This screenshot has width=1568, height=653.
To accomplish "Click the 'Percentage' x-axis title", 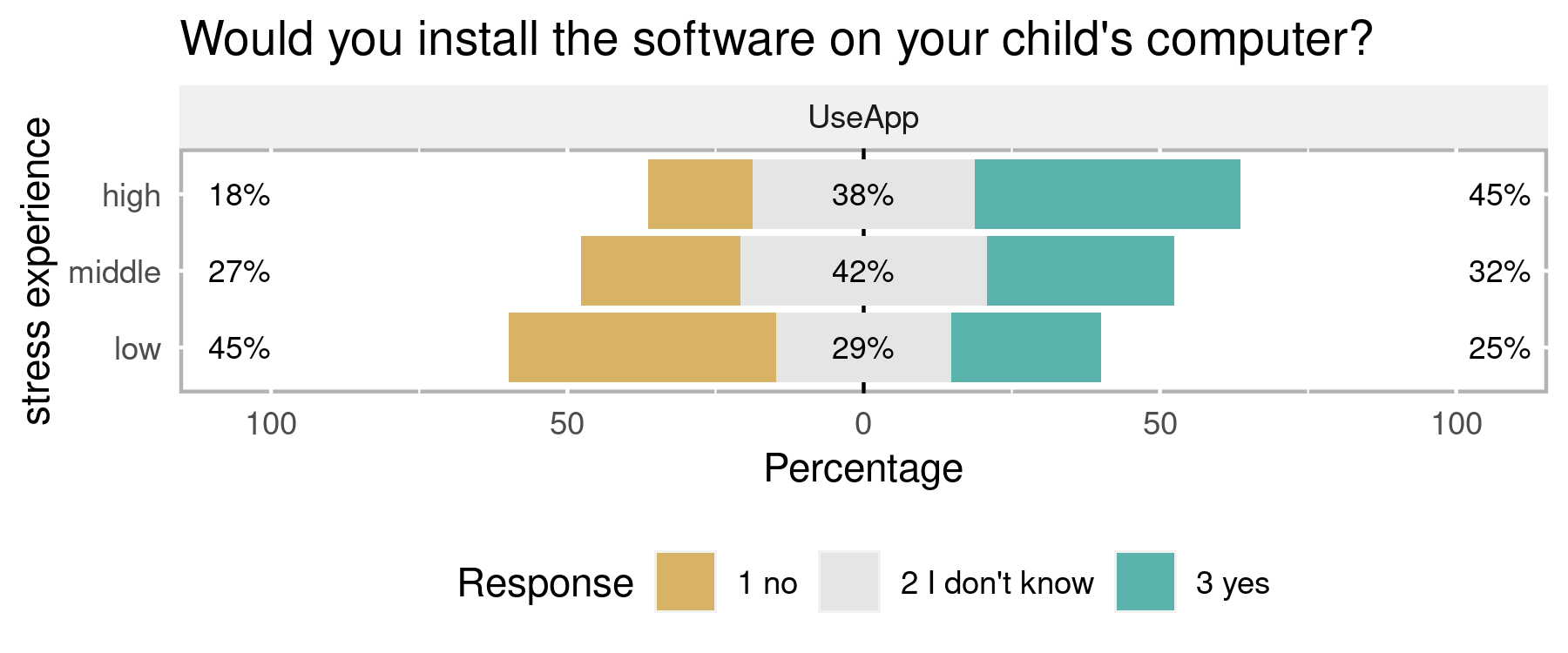I will pyautogui.click(x=863, y=468).
